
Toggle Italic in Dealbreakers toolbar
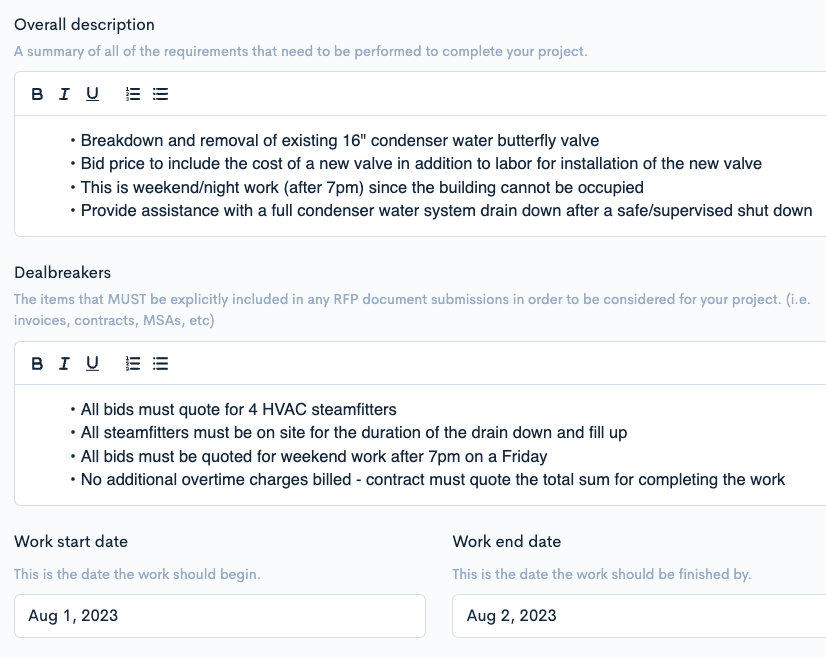coord(64,364)
